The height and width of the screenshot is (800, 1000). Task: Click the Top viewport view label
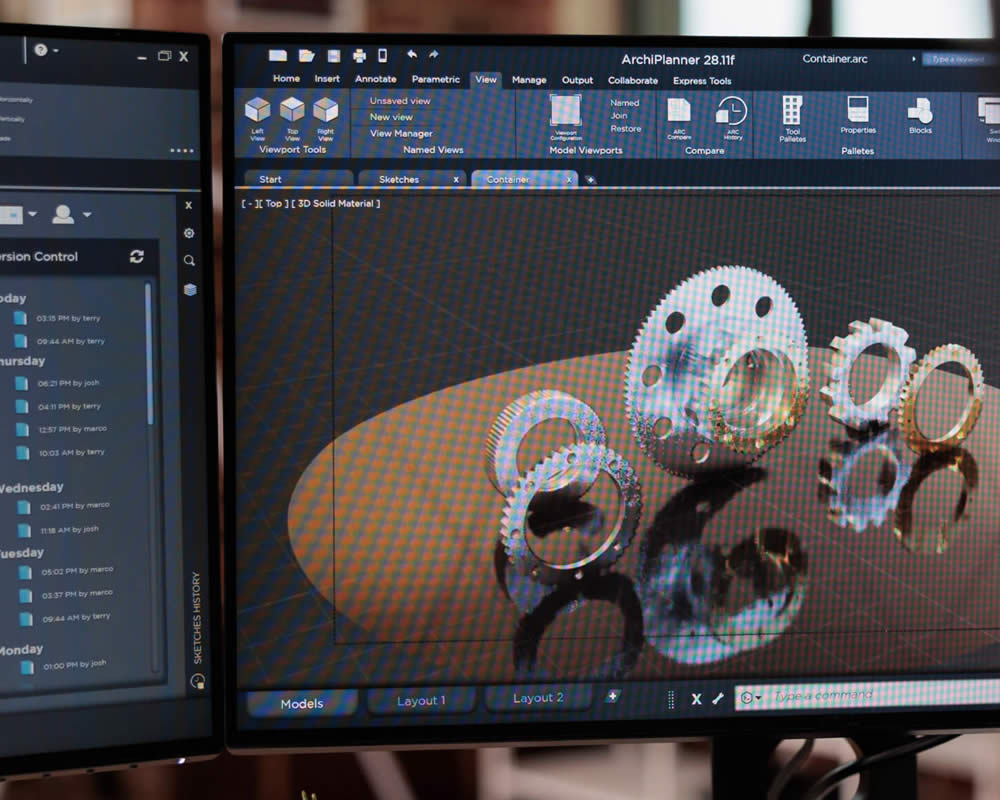[273, 204]
